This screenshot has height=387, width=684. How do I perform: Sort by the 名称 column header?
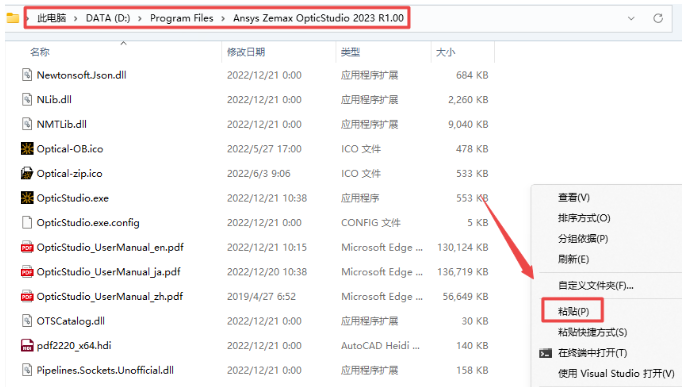40,52
